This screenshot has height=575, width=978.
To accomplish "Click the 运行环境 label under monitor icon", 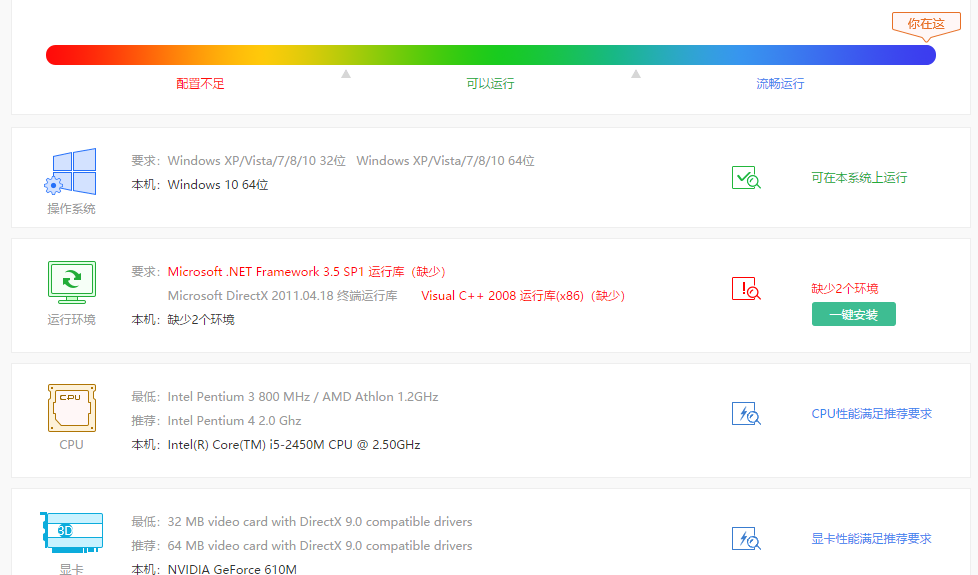I will tap(72, 319).
